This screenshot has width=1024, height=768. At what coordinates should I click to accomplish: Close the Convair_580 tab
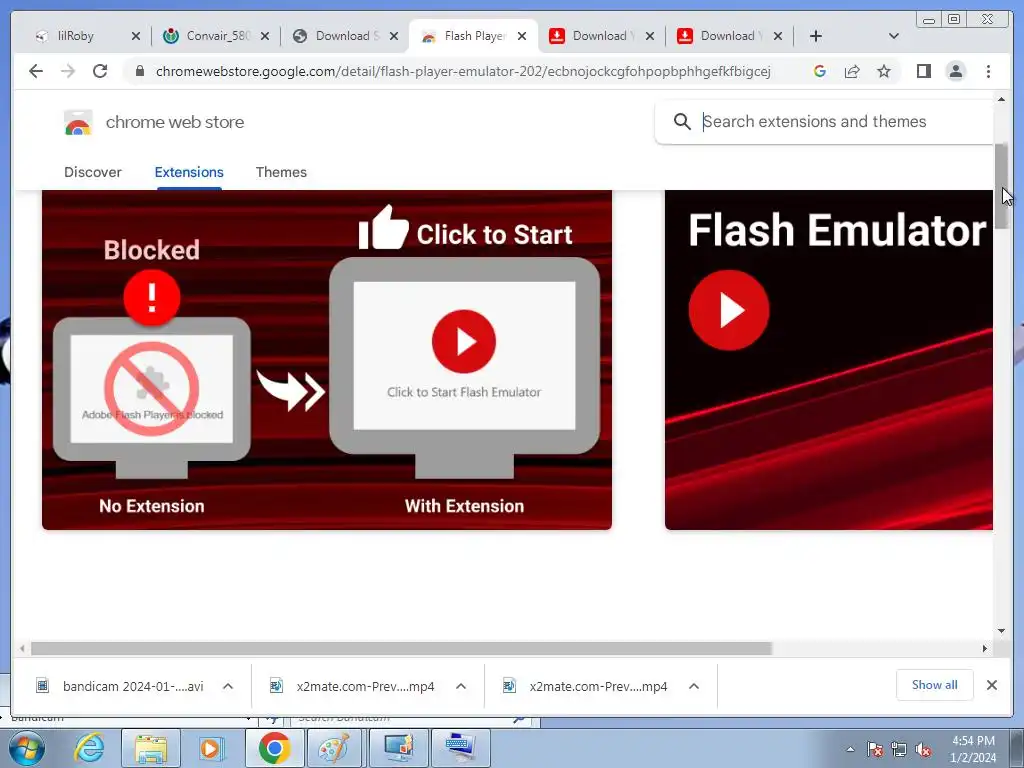264,36
